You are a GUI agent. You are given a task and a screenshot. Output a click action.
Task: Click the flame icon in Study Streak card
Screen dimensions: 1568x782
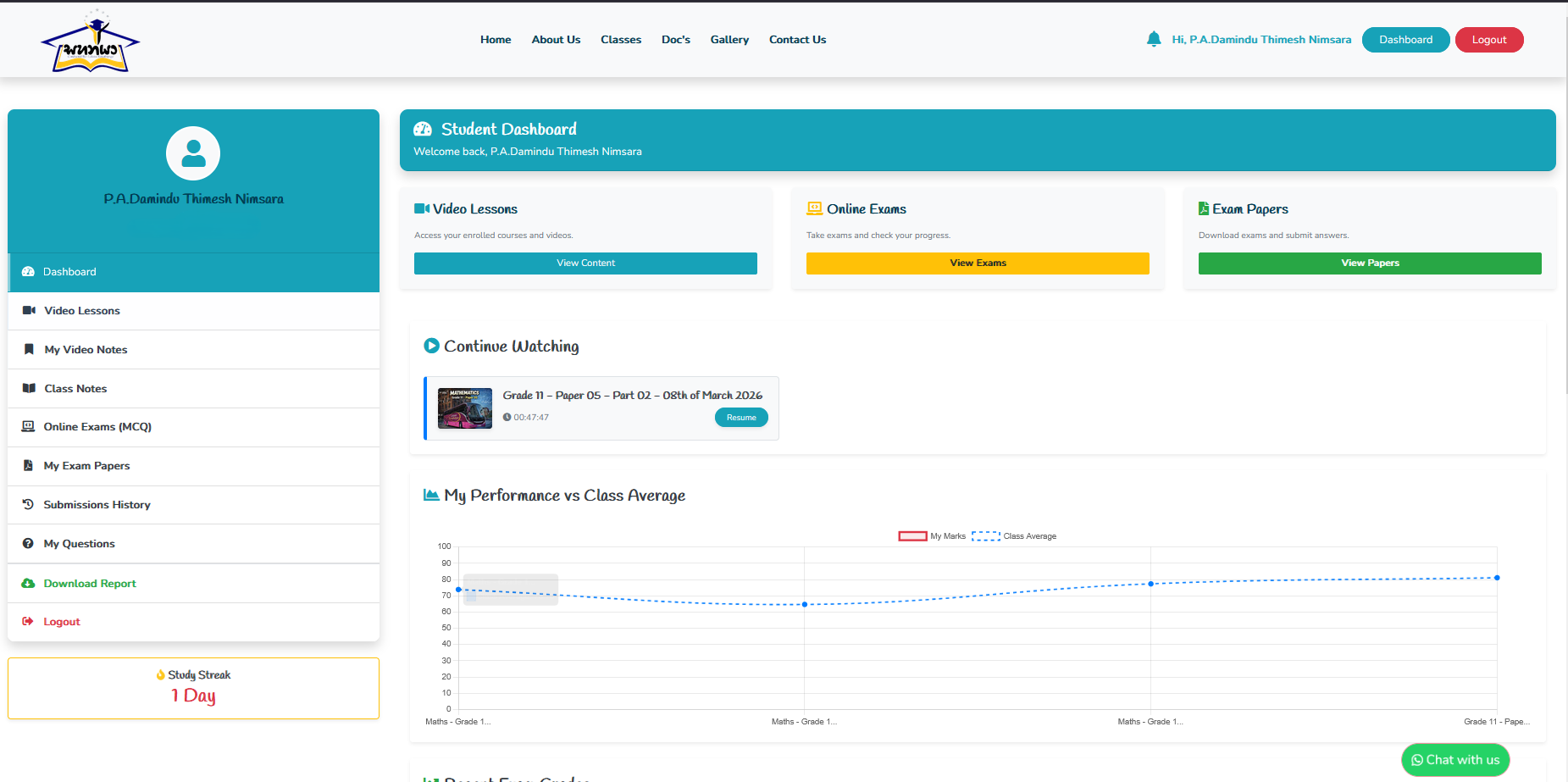[x=161, y=674]
